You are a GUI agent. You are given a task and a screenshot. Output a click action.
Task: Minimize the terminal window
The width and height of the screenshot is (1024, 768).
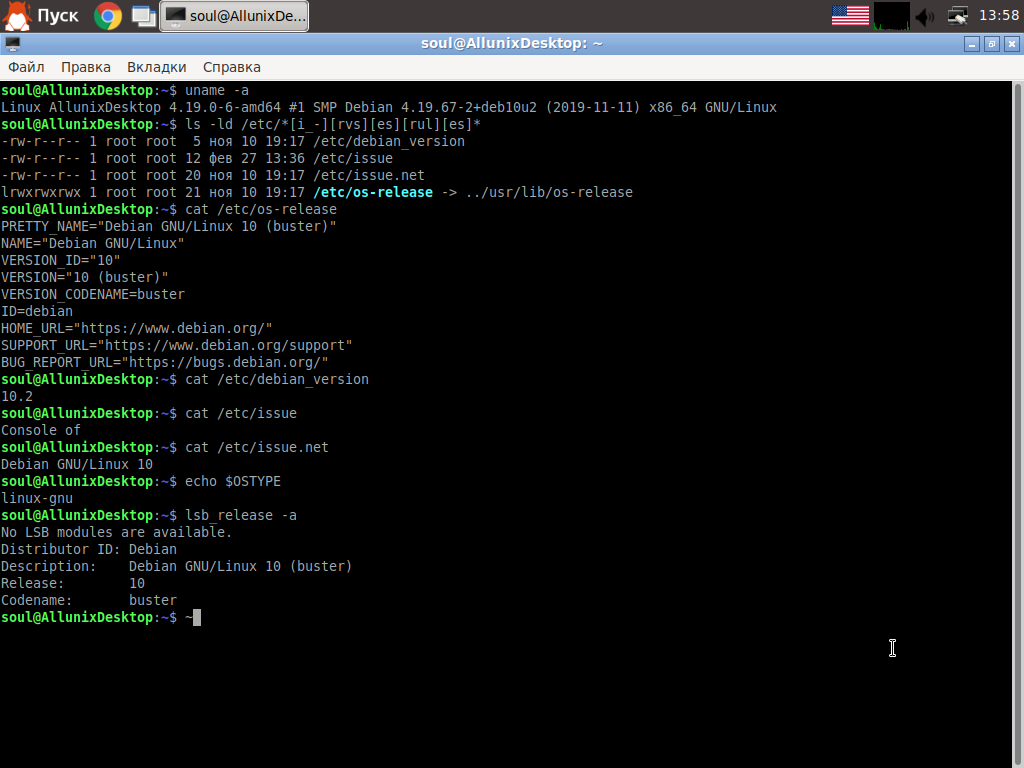point(972,44)
